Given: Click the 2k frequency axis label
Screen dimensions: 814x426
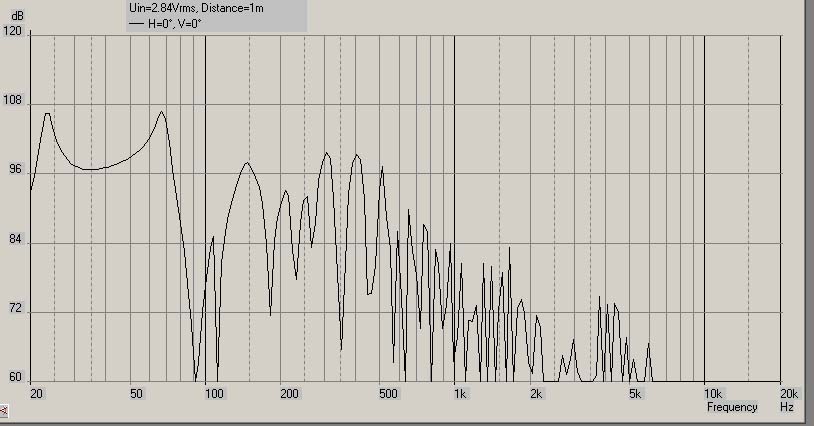Looking at the screenshot, I should point(536,394).
